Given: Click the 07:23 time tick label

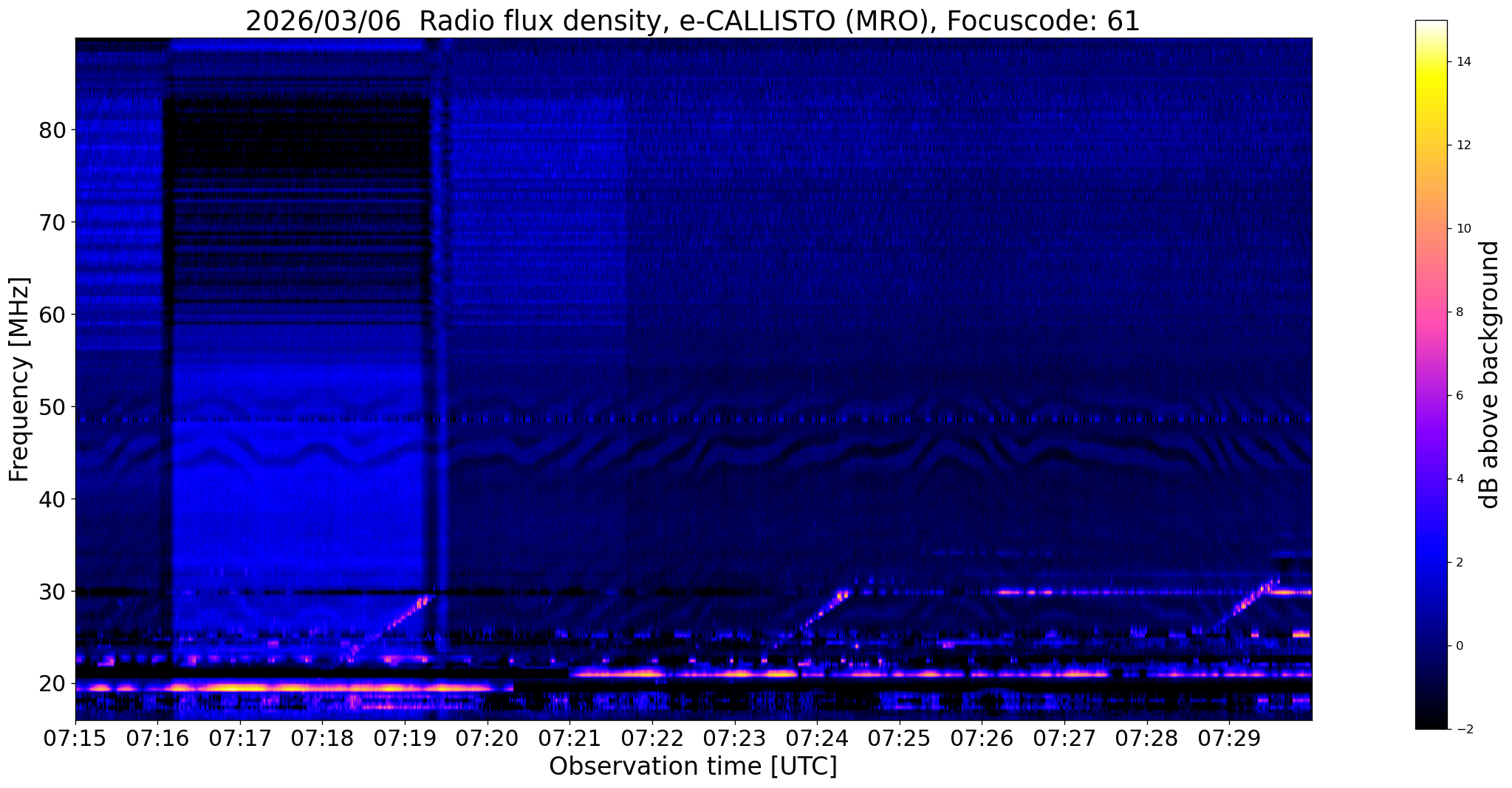Looking at the screenshot, I should point(735,738).
